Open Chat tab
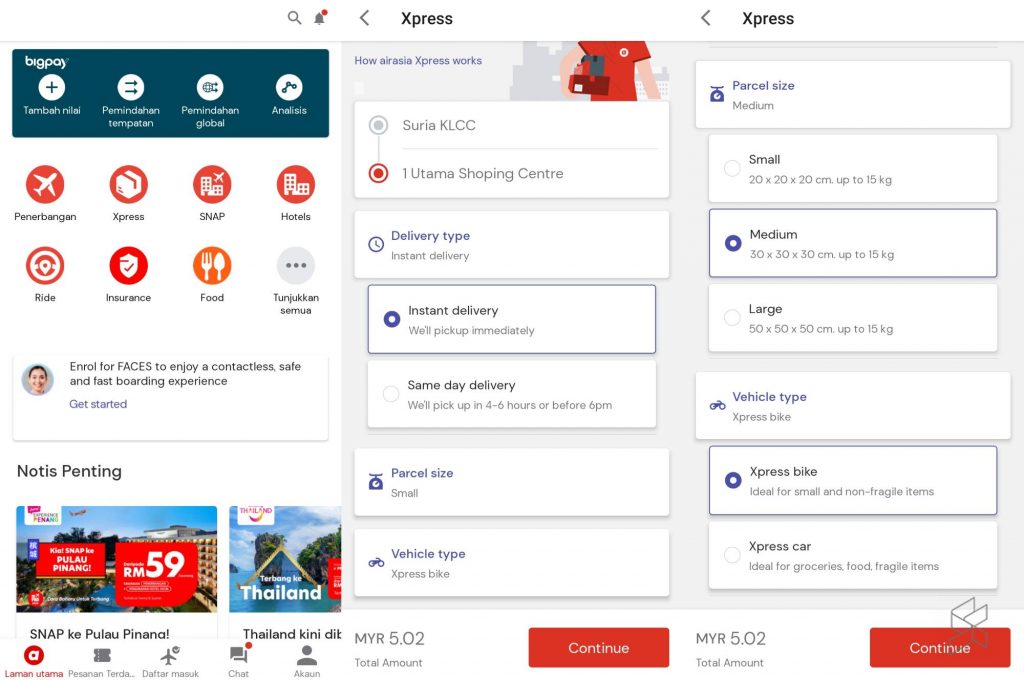The width and height of the screenshot is (1024, 682). tap(238, 662)
